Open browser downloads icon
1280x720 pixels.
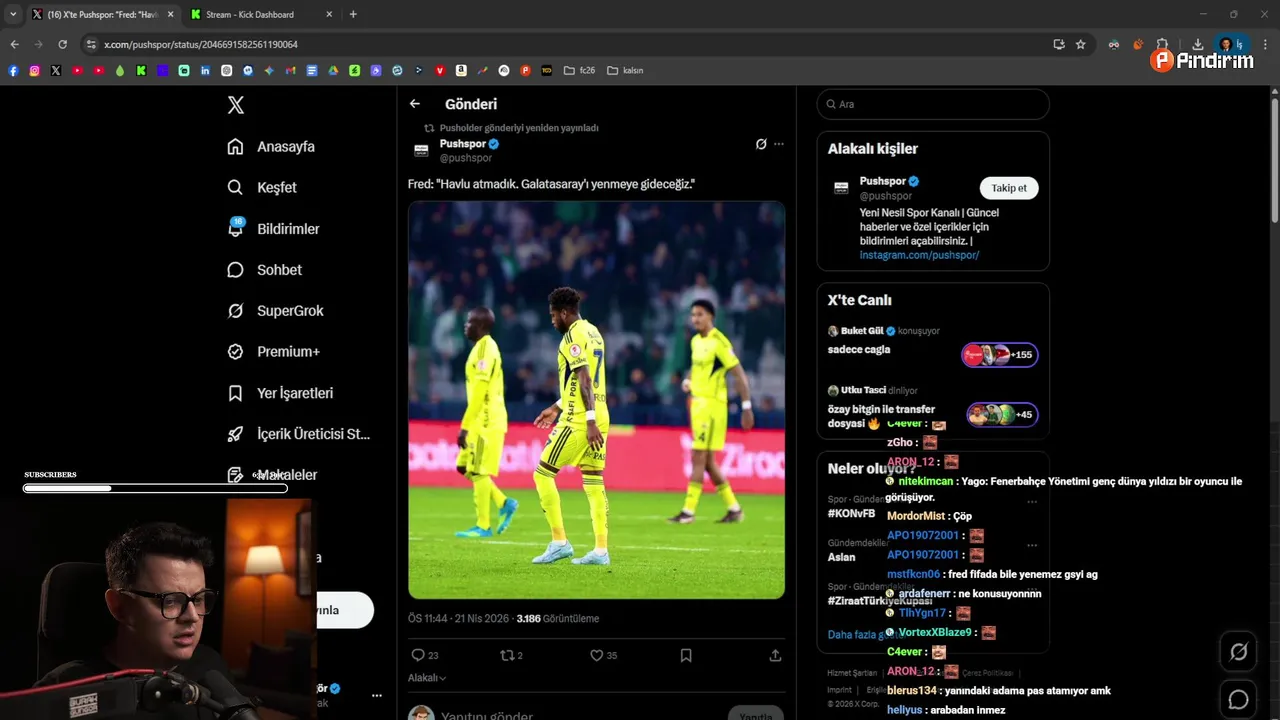point(1198,44)
